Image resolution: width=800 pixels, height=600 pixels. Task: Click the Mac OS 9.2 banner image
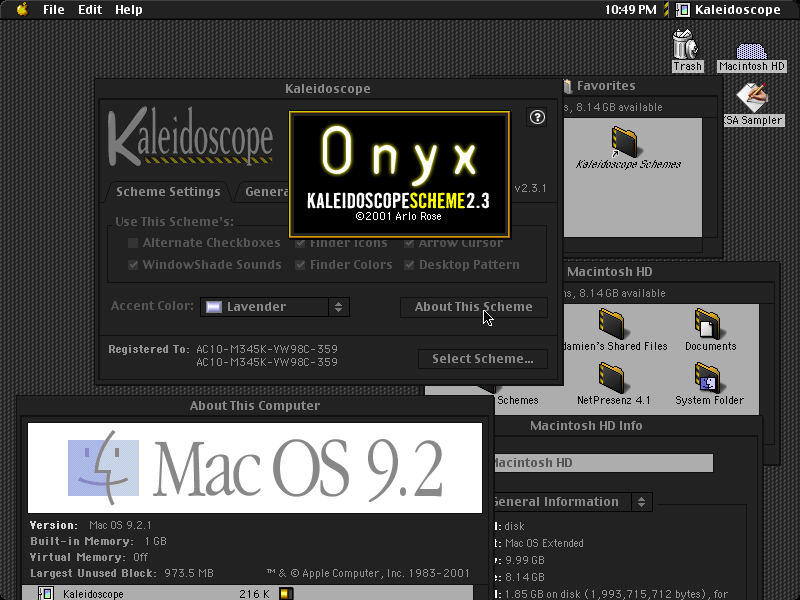pos(255,468)
